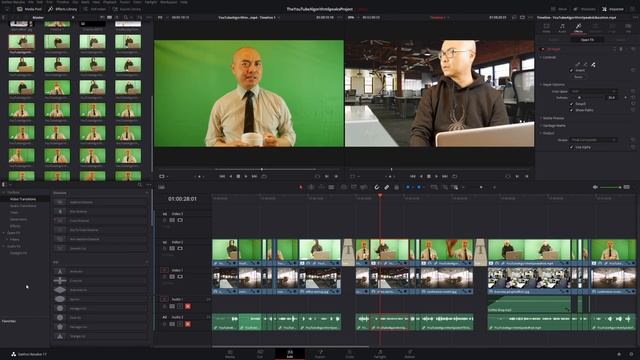This screenshot has height=360, width=640.
Task: Switch to the Color page tab
Action: pos(350,354)
